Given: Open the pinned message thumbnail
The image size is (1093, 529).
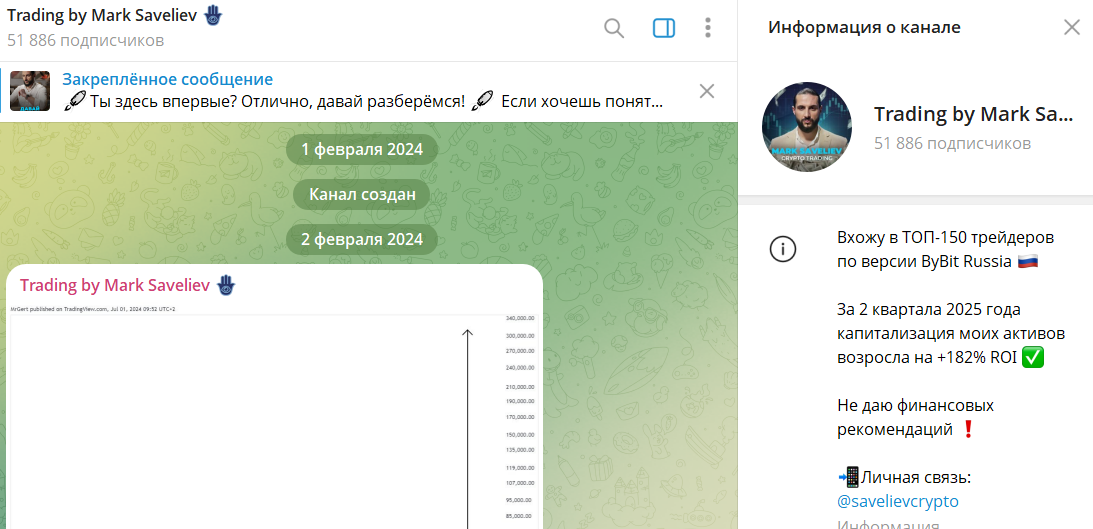Looking at the screenshot, I should [x=30, y=91].
